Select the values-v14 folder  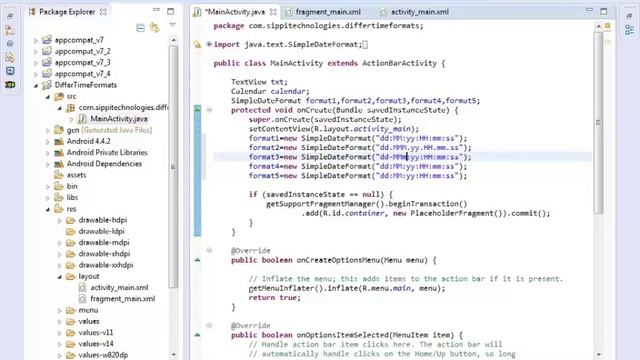(96, 344)
